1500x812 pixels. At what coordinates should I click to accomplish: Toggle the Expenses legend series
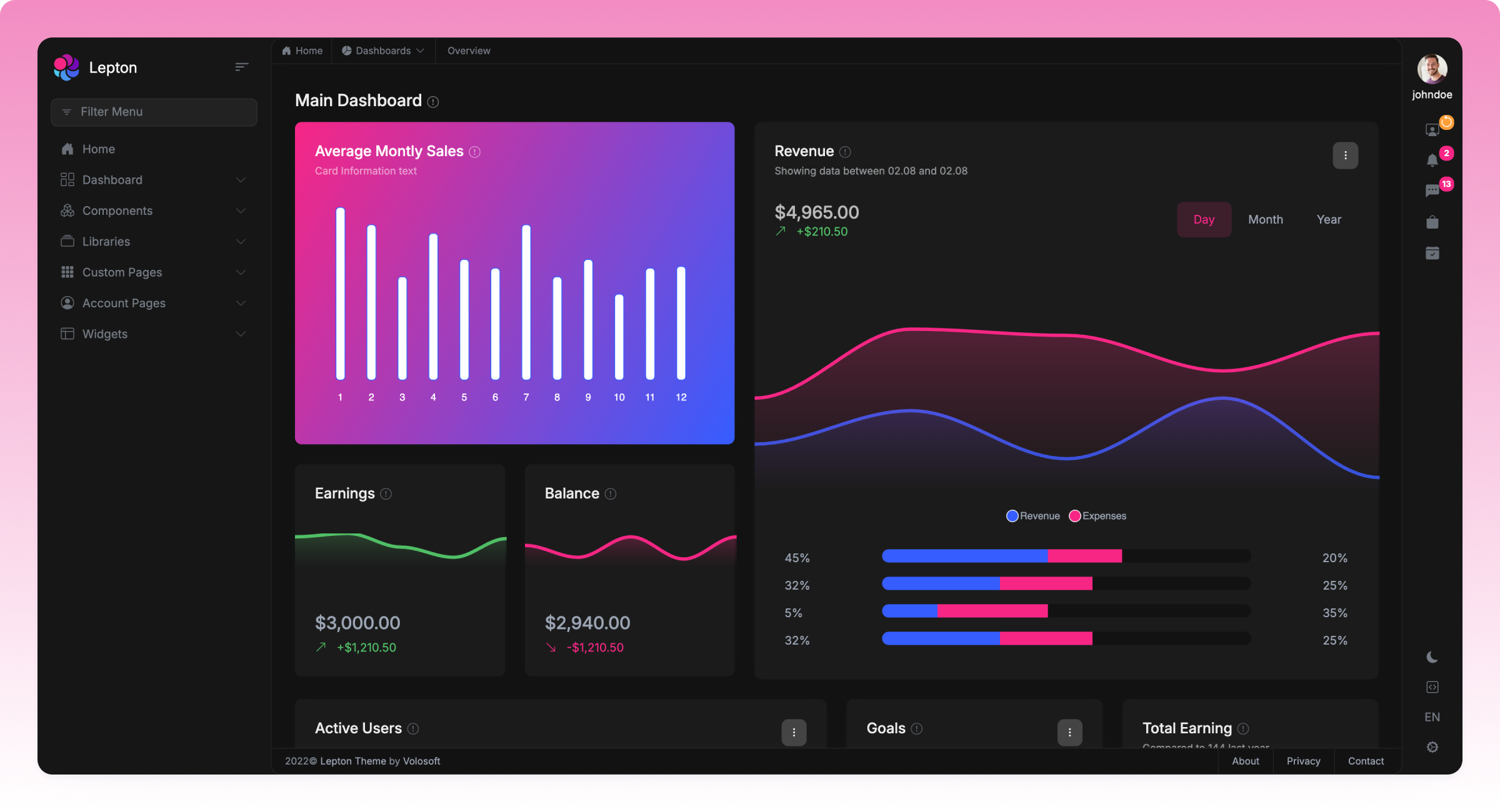tap(1097, 516)
